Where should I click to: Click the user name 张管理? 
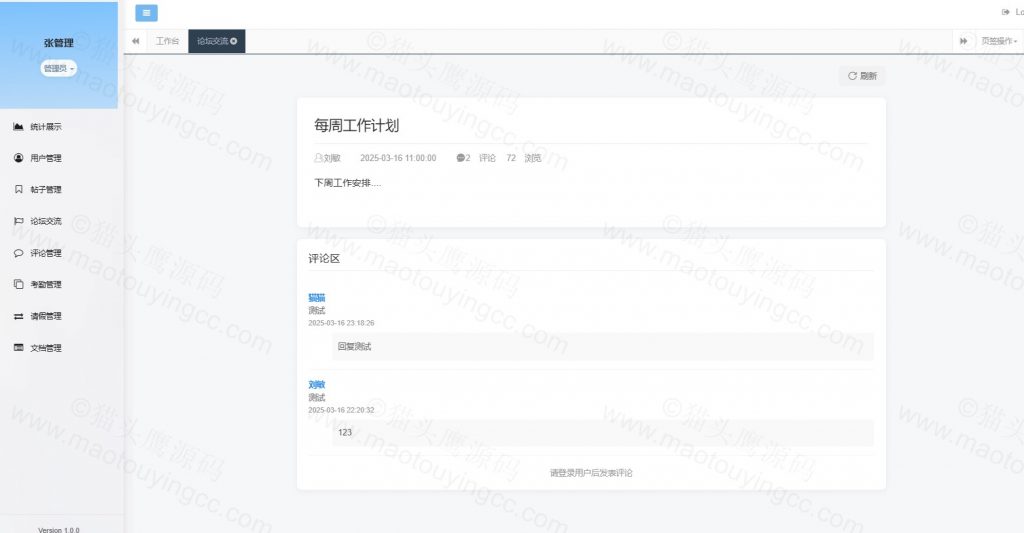click(x=59, y=43)
